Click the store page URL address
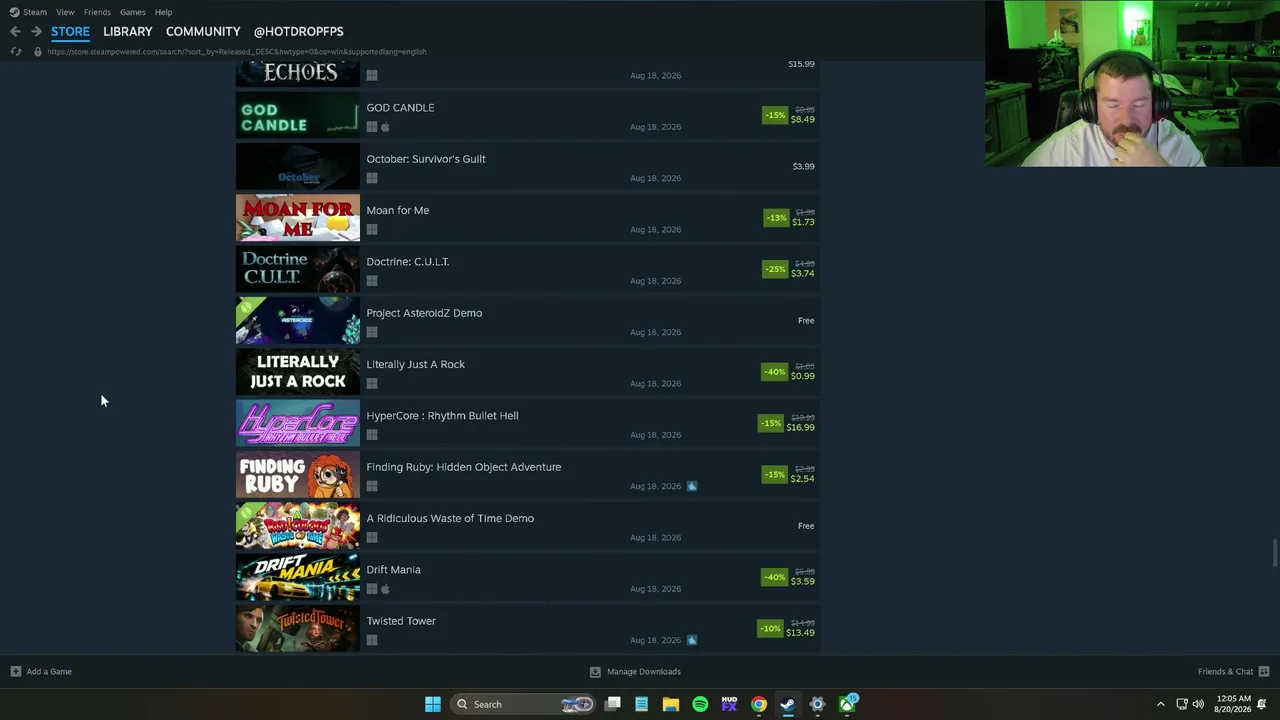The image size is (1280, 720). pyautogui.click(x=237, y=51)
